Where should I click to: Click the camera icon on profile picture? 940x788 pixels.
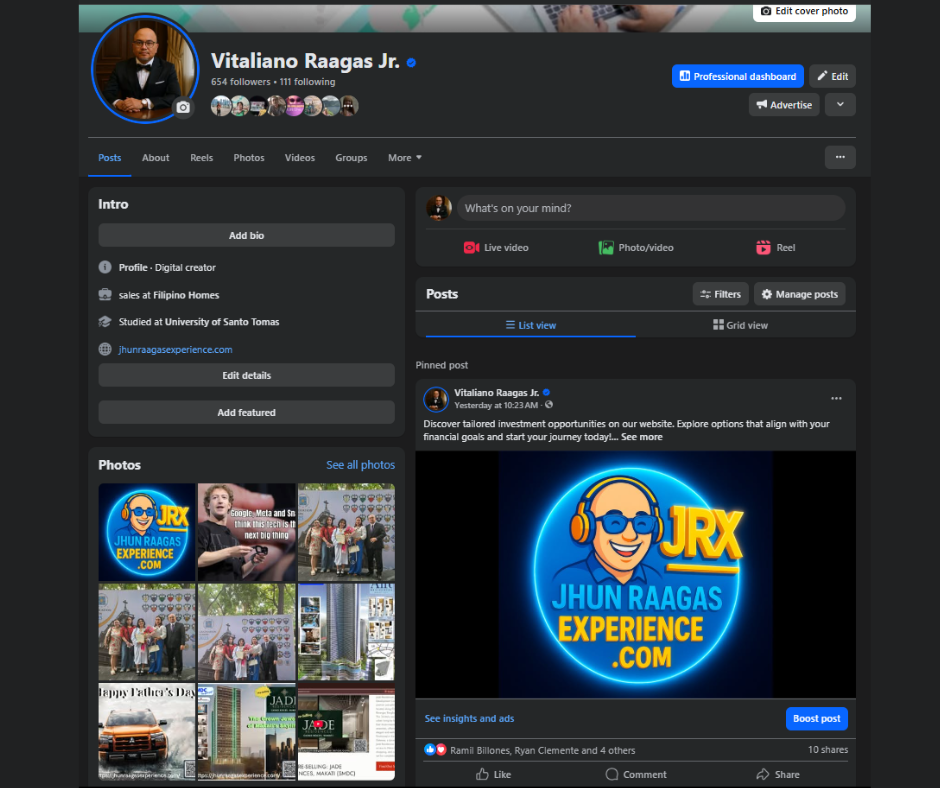pos(182,107)
